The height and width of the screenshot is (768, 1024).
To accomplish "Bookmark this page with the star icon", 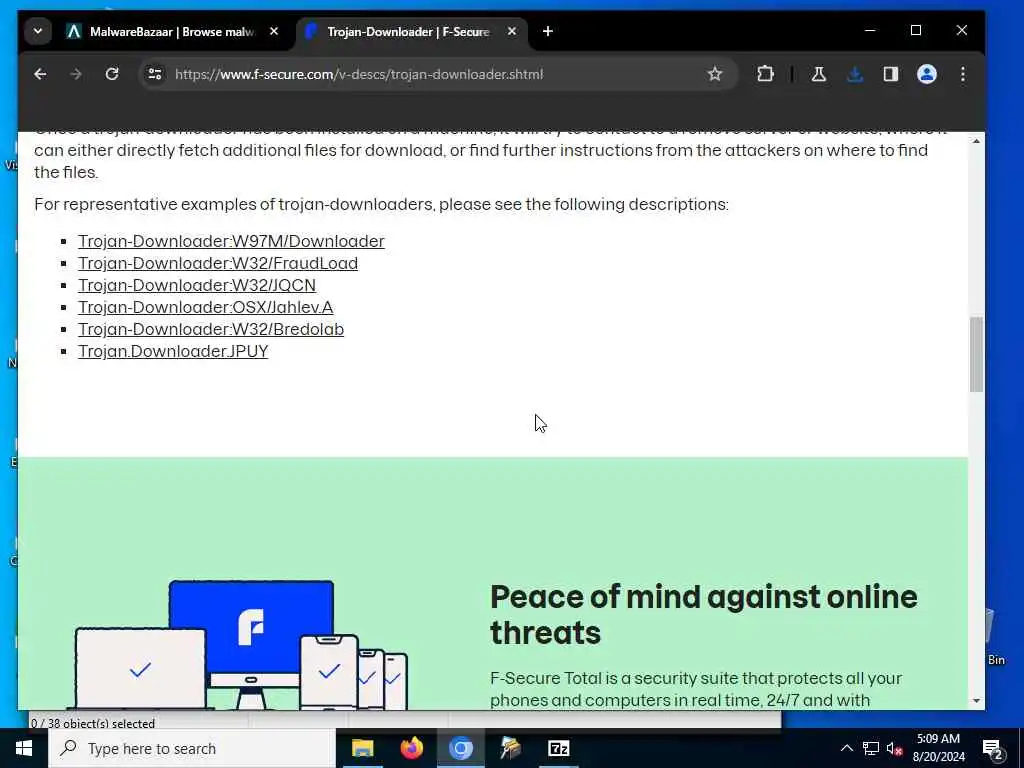I will pos(715,74).
